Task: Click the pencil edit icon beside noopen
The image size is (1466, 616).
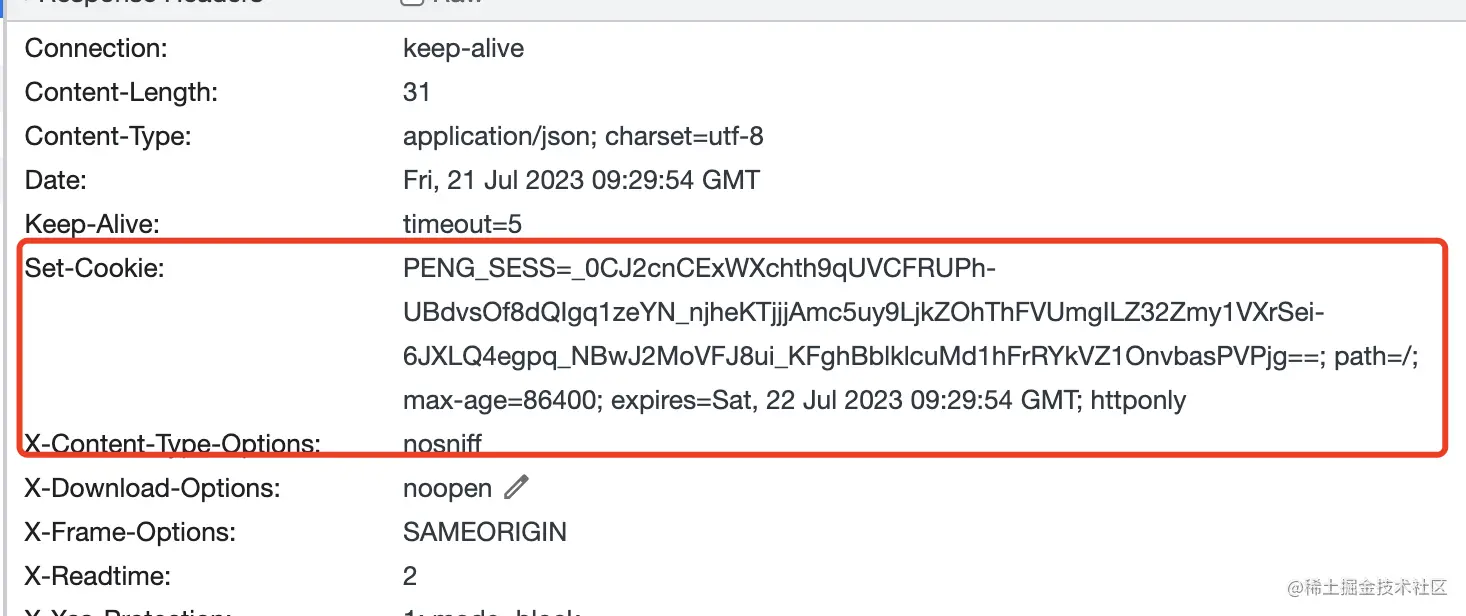Action: pos(516,488)
